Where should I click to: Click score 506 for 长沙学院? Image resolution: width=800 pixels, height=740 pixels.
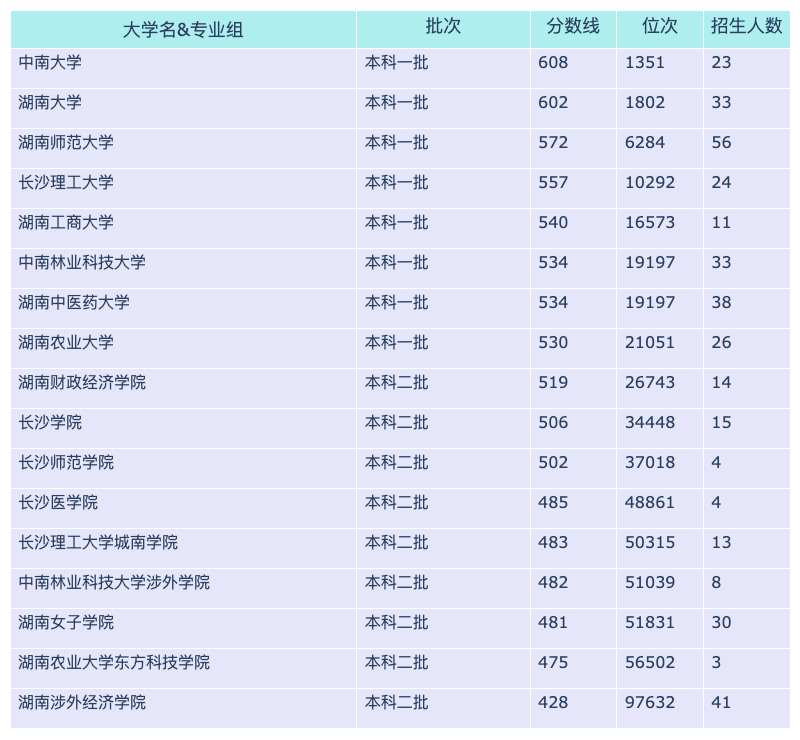pyautogui.click(x=553, y=422)
